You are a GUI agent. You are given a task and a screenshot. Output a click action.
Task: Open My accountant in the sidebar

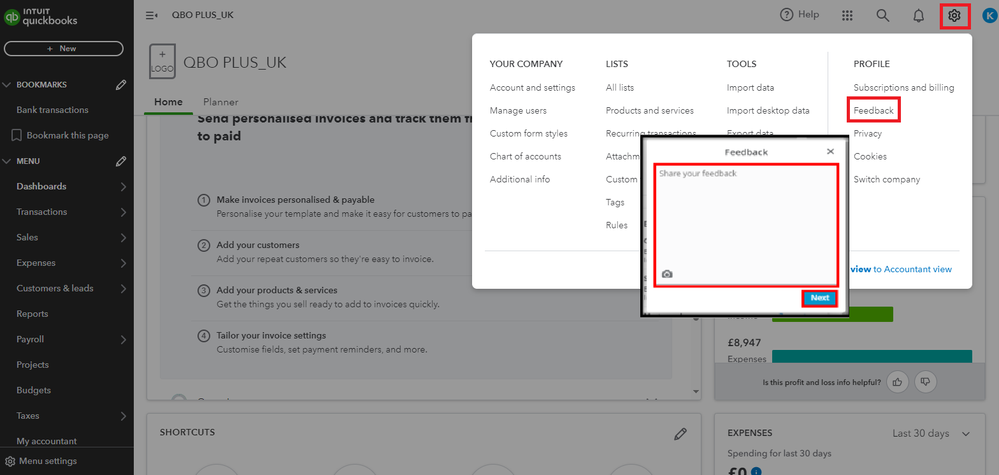click(47, 441)
